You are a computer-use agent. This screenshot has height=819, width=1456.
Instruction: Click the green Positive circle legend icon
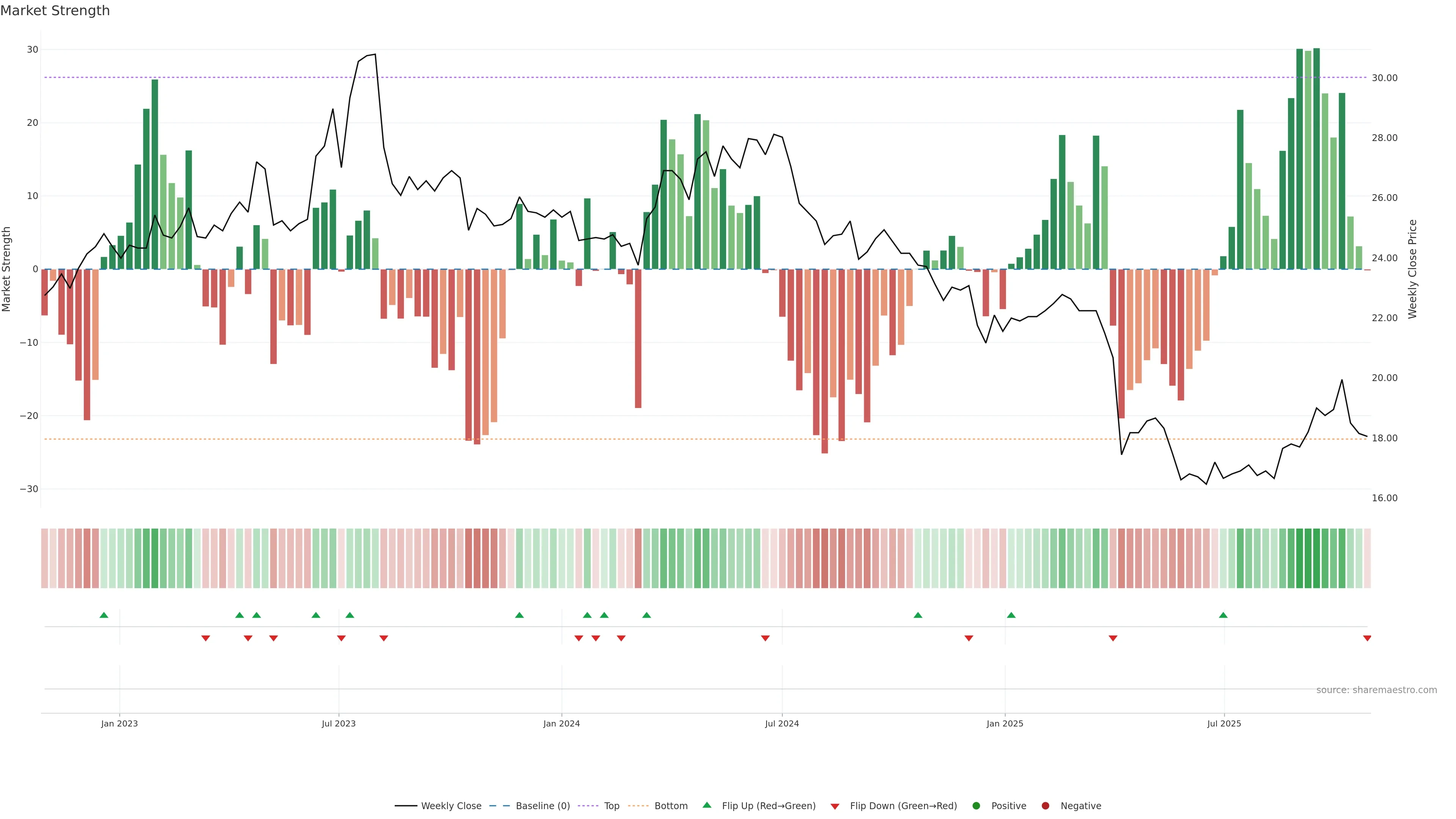point(976,805)
